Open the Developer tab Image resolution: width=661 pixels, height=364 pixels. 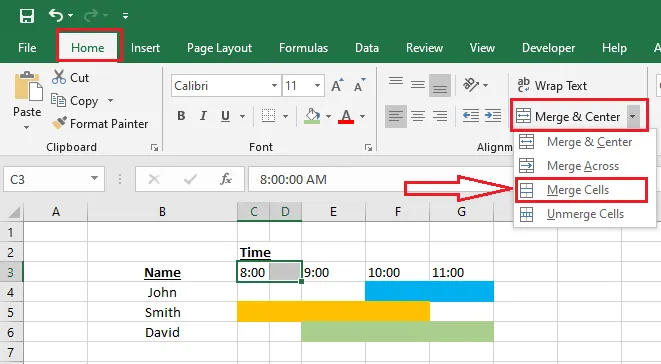[548, 48]
